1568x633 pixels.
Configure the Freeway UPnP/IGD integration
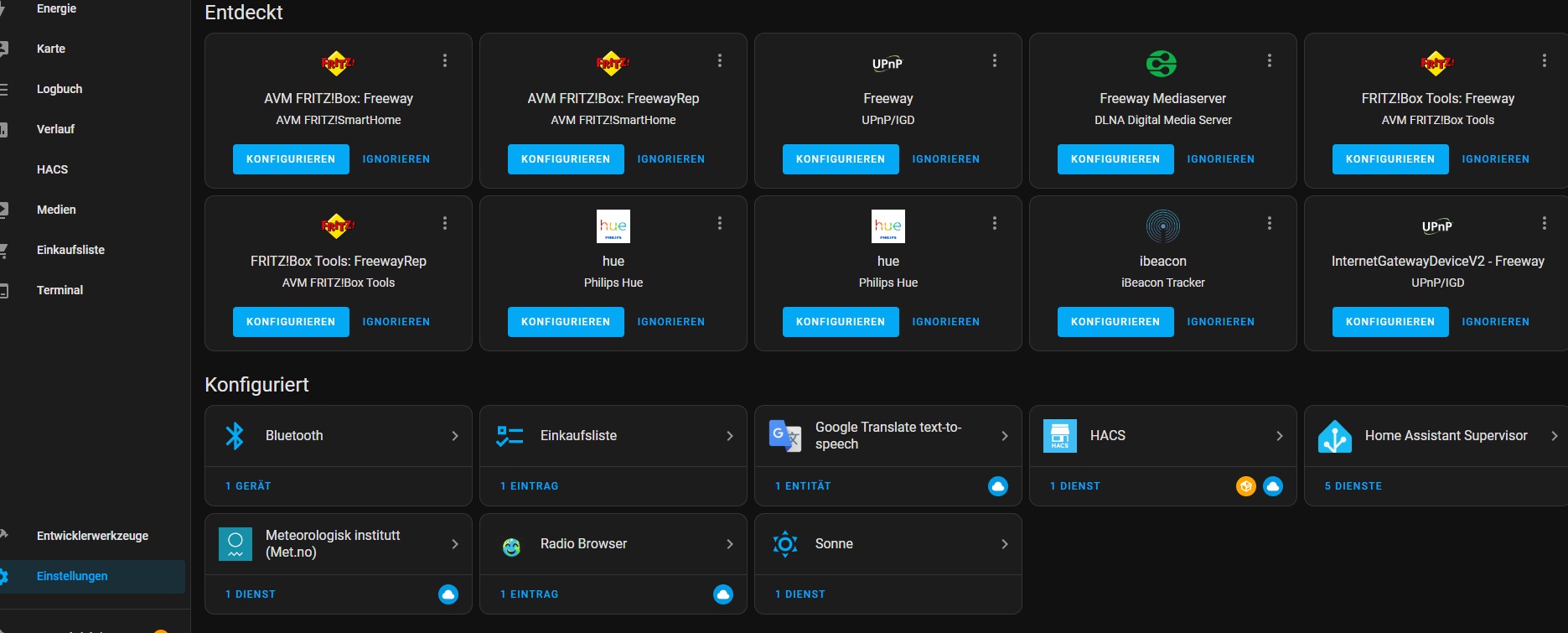click(x=840, y=159)
